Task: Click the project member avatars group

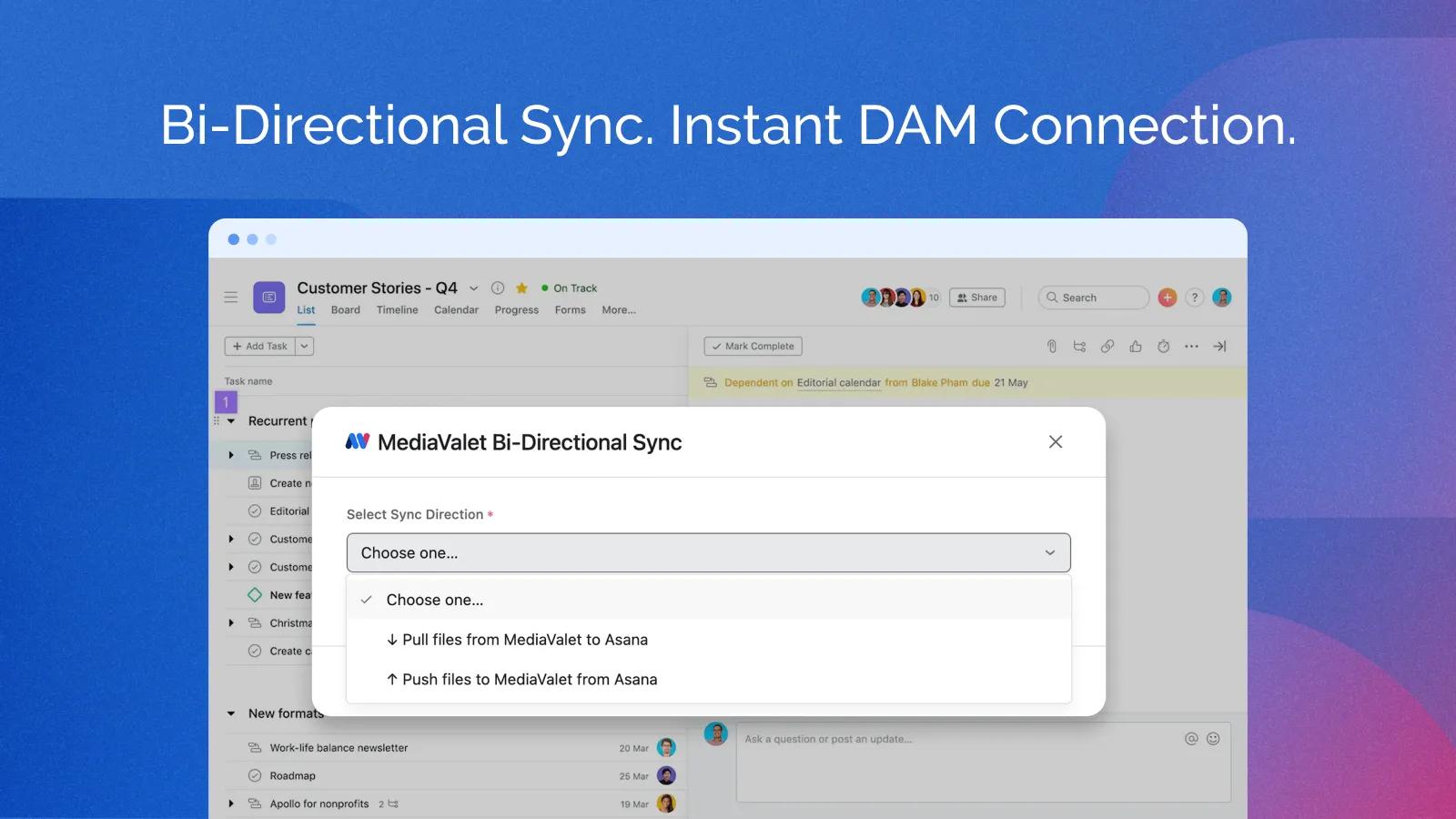Action: coord(900,298)
